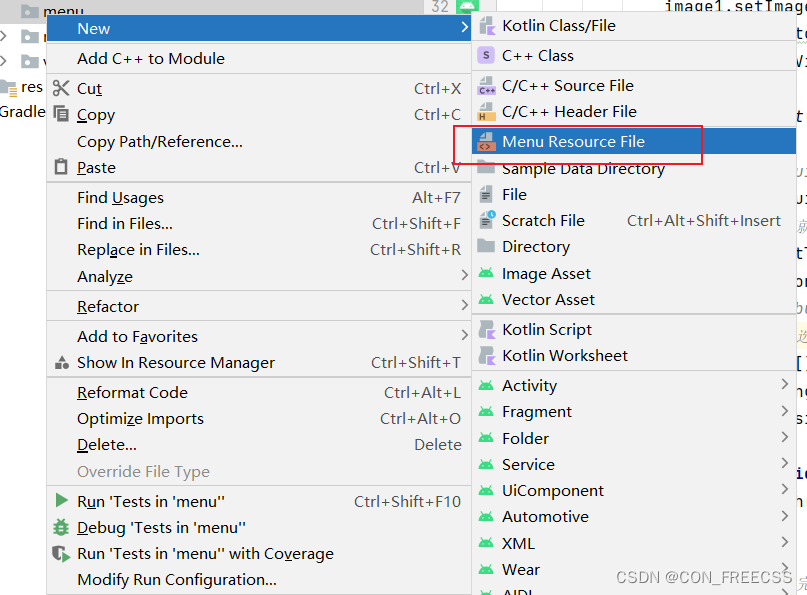Image resolution: width=807 pixels, height=595 pixels.
Task: Open Find in Files...
Action: click(258, 224)
